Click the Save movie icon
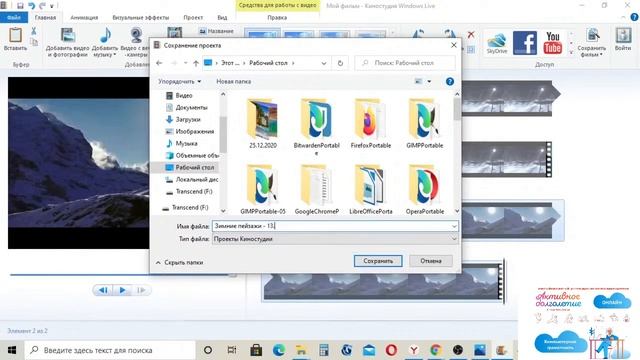The height and width of the screenshot is (360, 640). coord(592,36)
